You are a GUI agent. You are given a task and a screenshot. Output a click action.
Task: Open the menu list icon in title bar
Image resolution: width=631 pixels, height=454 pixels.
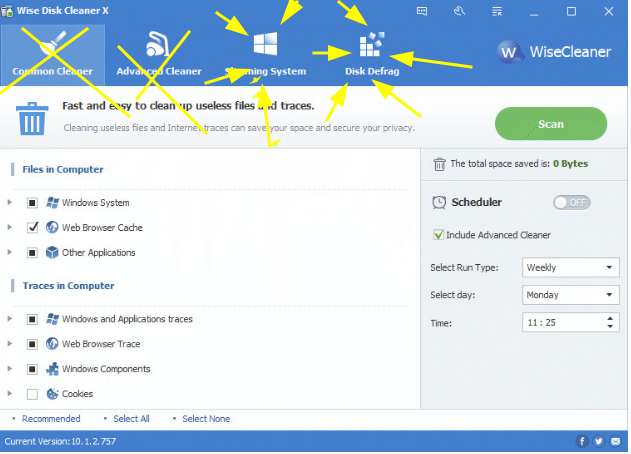pos(499,11)
